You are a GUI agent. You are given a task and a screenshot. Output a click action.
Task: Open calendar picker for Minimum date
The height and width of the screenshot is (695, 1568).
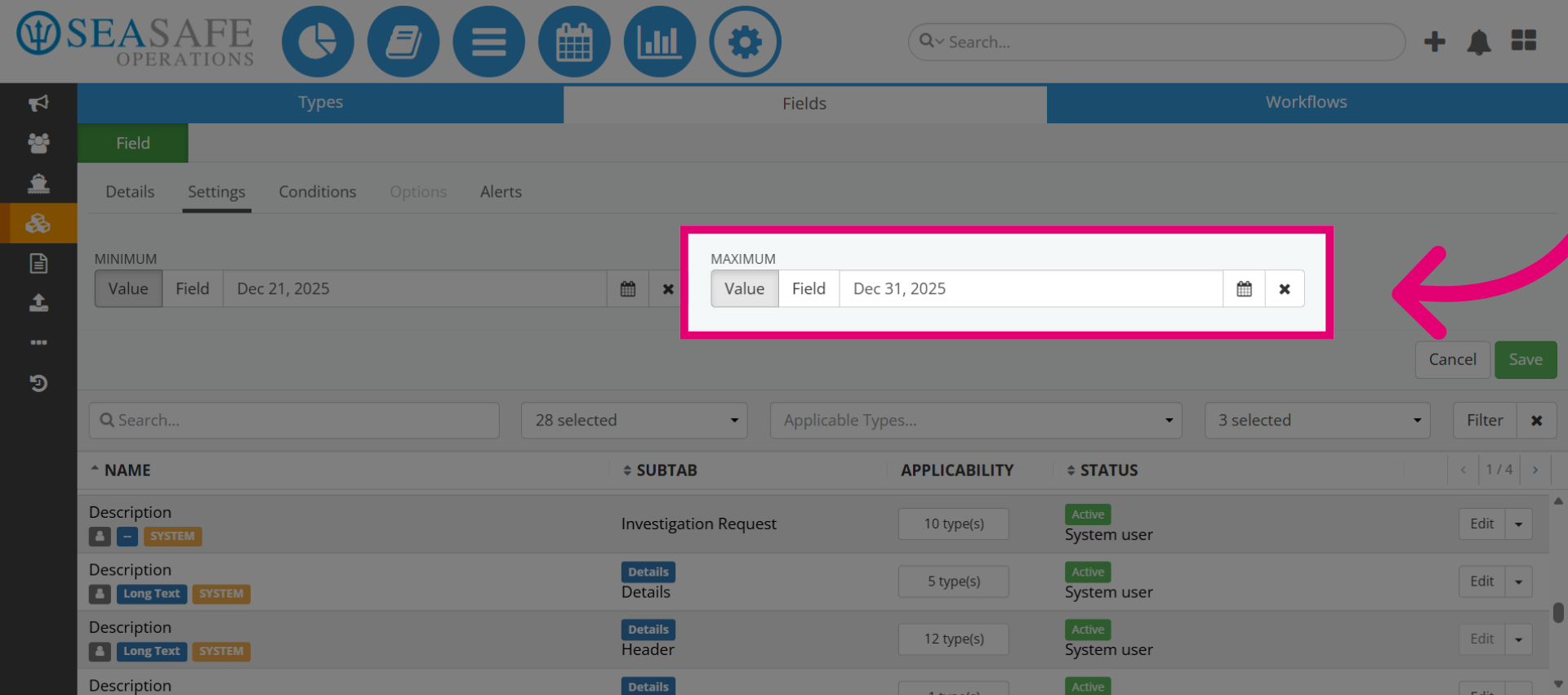[628, 289]
